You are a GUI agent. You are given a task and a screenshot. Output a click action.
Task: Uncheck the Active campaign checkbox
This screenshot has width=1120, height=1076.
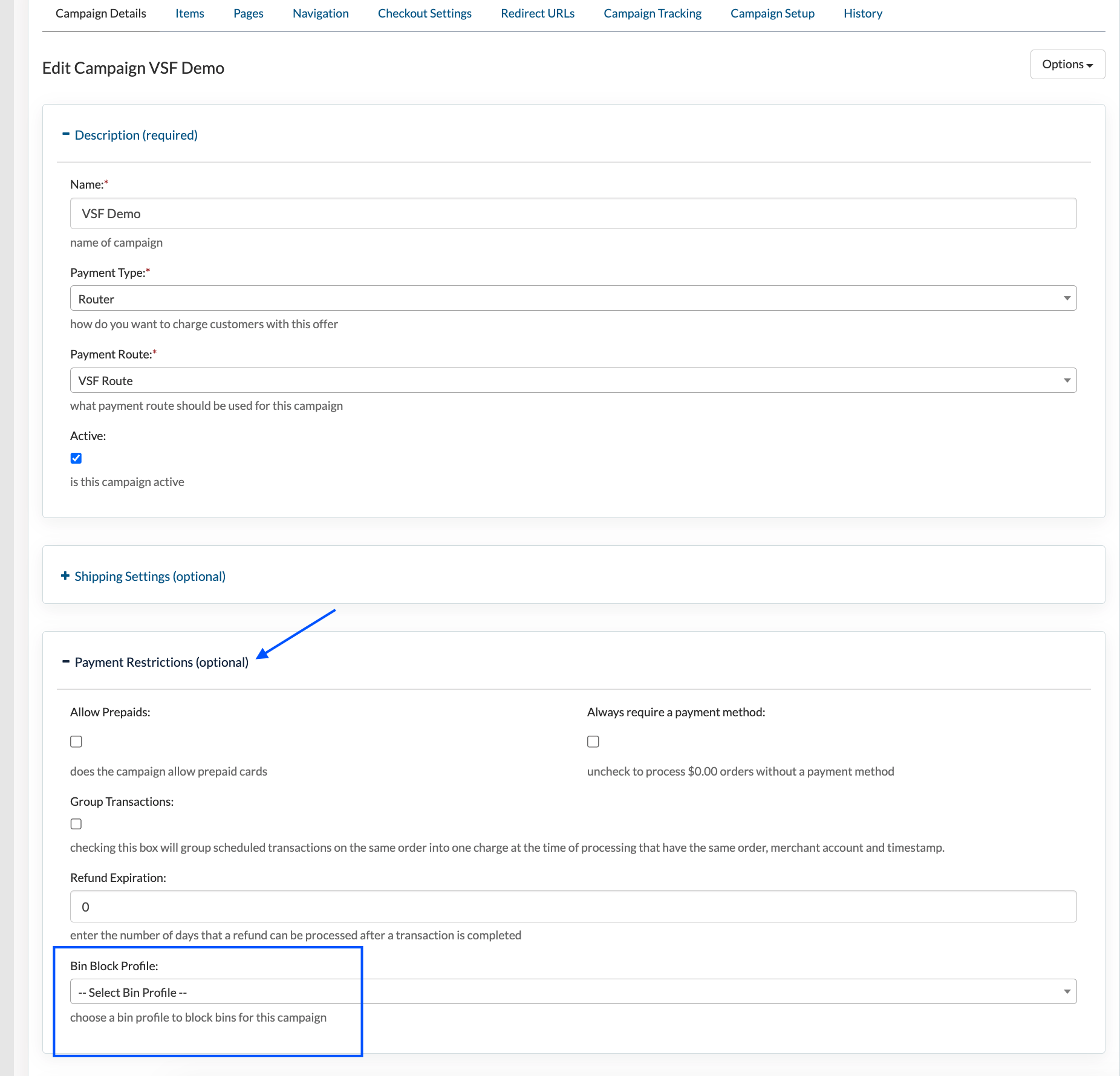[x=76, y=458]
